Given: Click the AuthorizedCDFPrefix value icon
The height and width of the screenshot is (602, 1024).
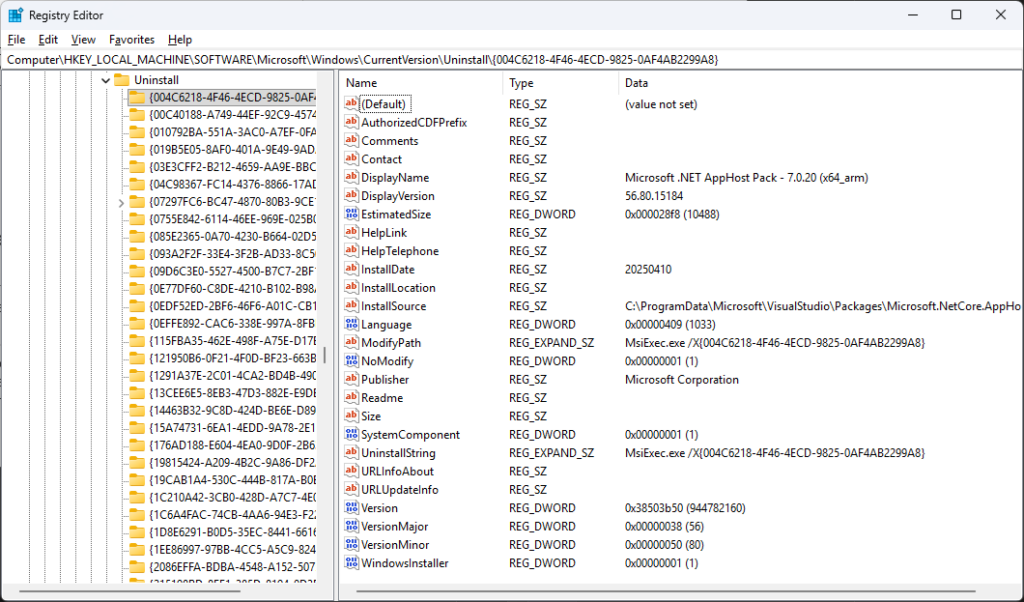Looking at the screenshot, I should (351, 122).
